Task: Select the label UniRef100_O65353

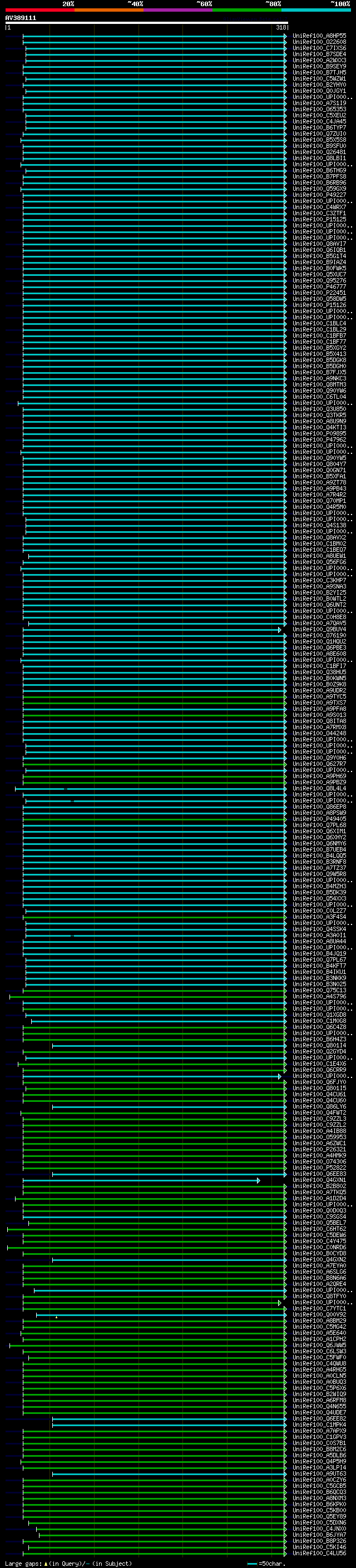Action: click(319, 109)
